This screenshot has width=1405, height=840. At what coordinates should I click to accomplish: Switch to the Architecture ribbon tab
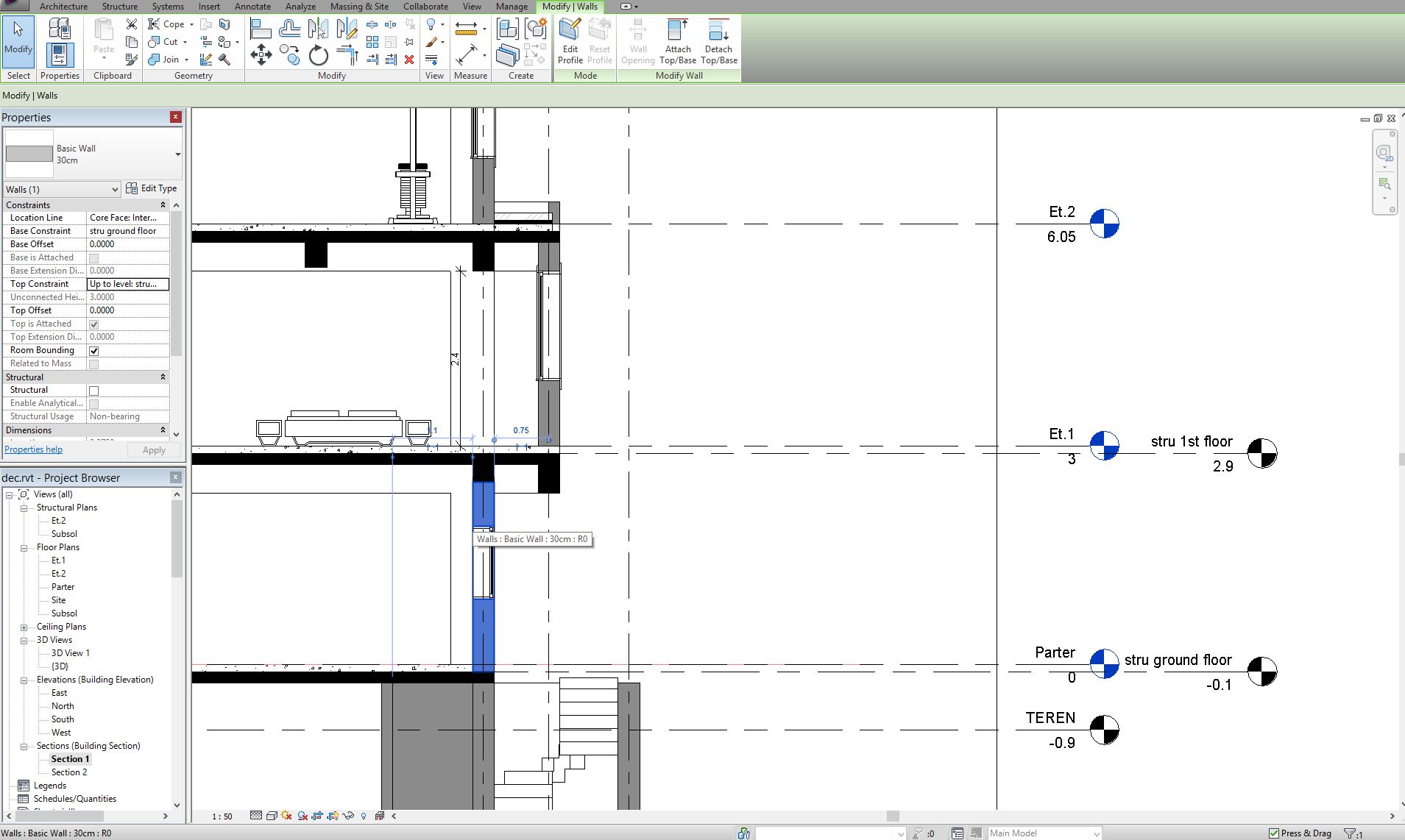(x=63, y=7)
